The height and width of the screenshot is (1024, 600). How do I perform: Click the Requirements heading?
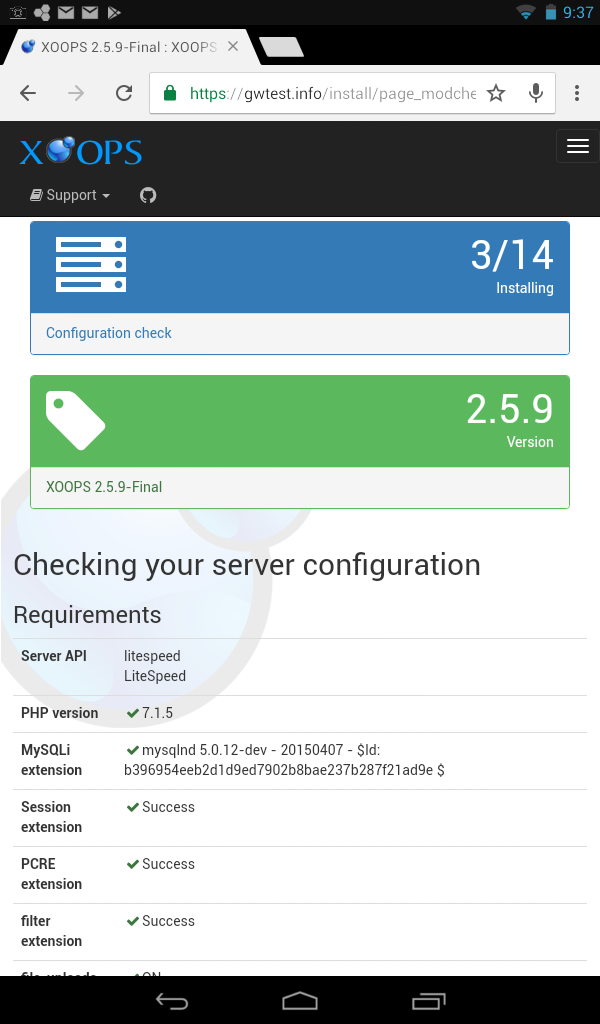[87, 615]
